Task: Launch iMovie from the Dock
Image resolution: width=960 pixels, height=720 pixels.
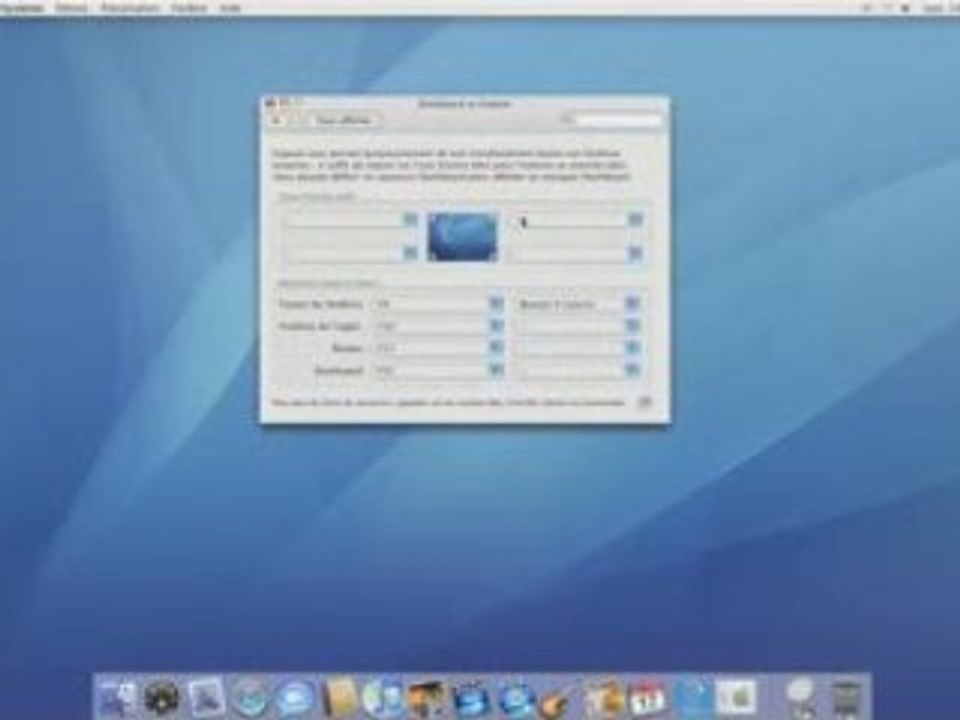Action: tap(470, 697)
